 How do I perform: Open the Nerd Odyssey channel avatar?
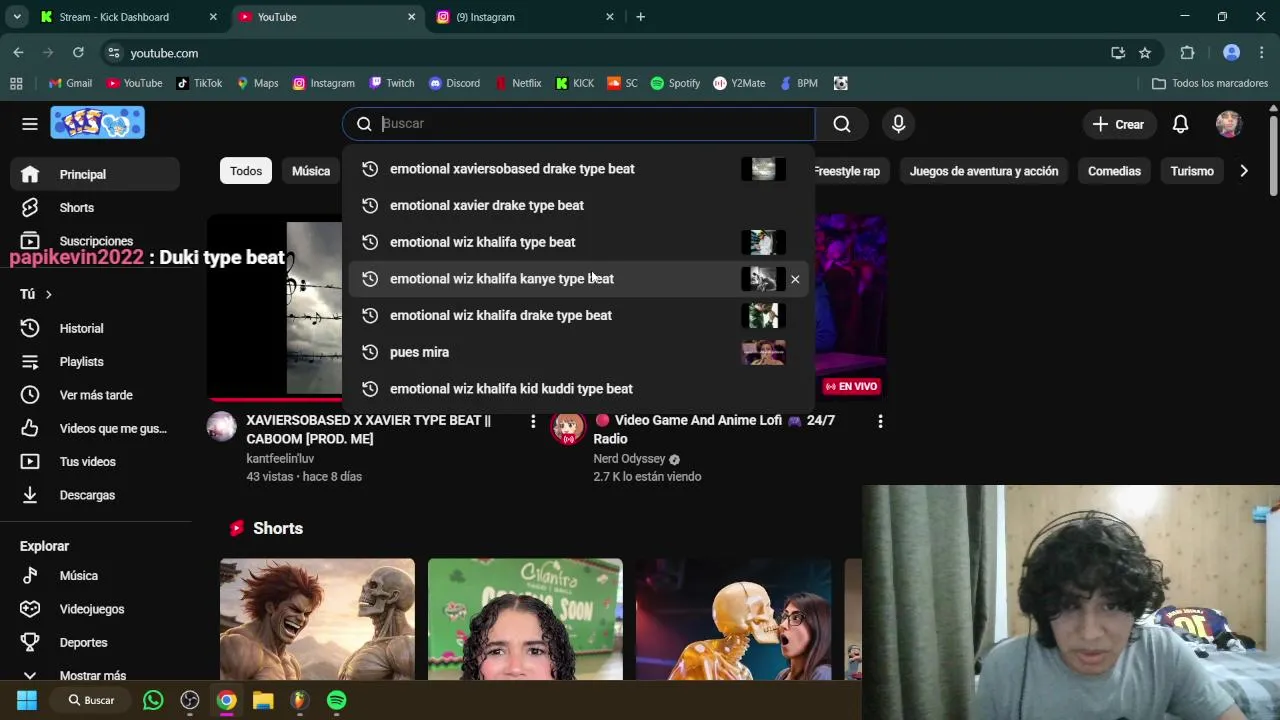click(568, 427)
